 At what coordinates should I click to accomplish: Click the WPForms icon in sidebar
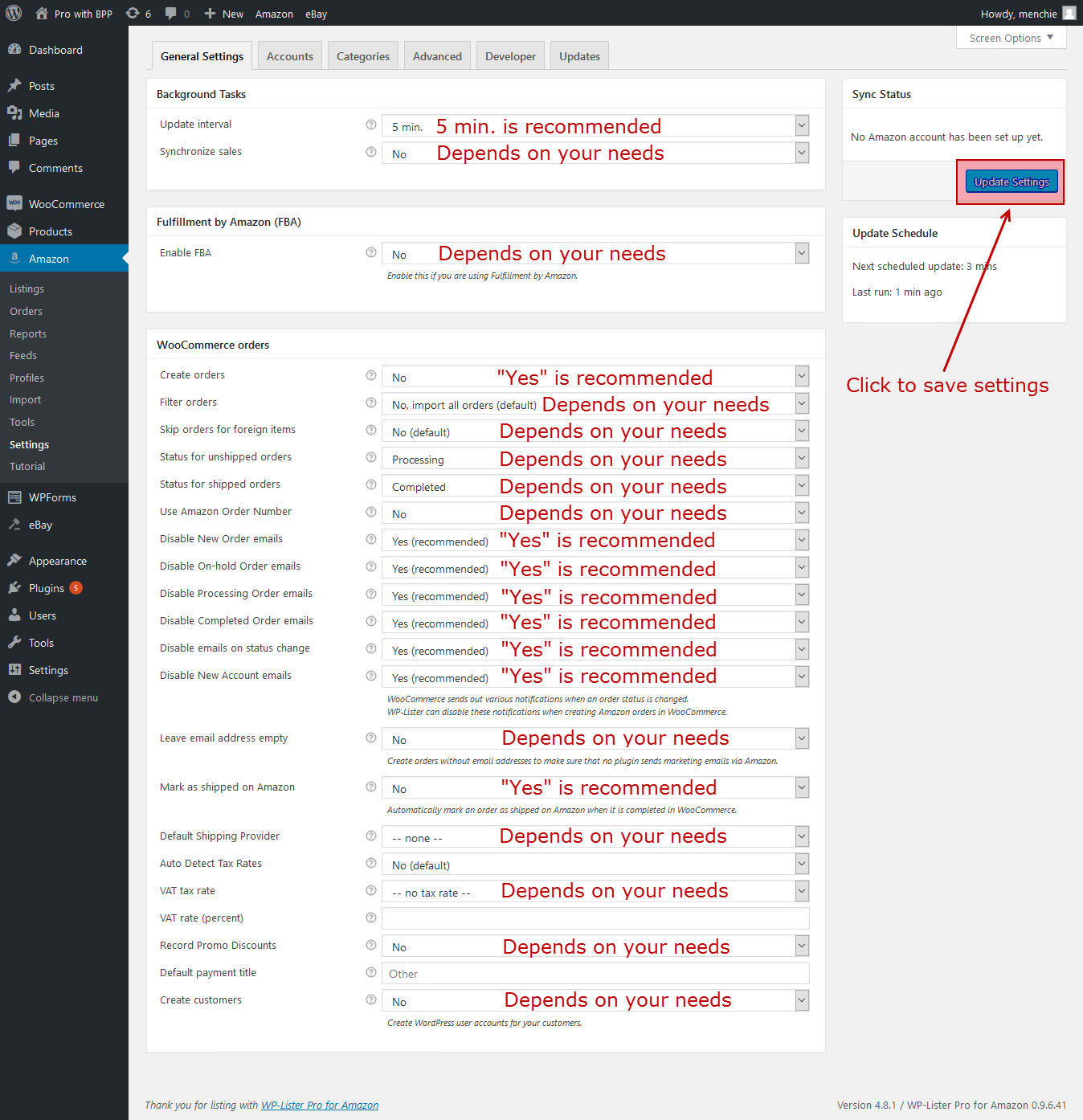pyautogui.click(x=14, y=497)
